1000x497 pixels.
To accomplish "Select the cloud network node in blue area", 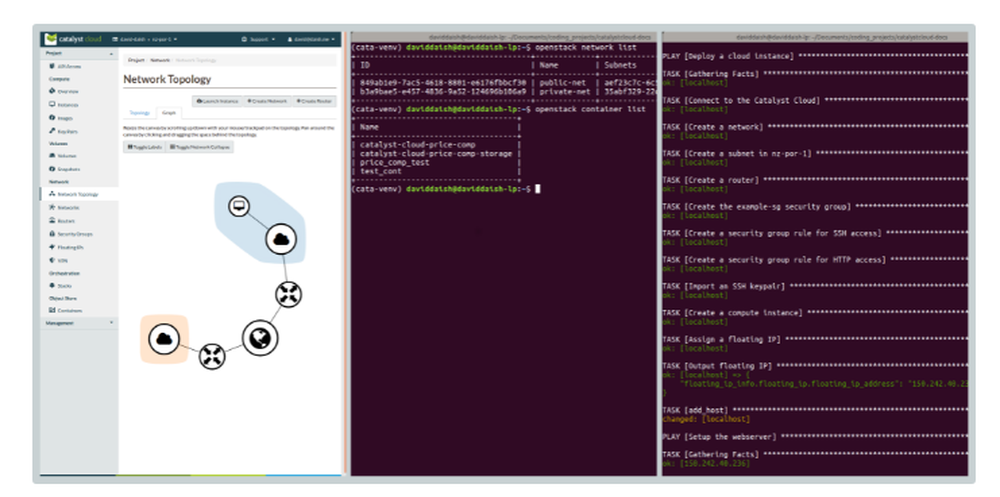I will coord(281,240).
